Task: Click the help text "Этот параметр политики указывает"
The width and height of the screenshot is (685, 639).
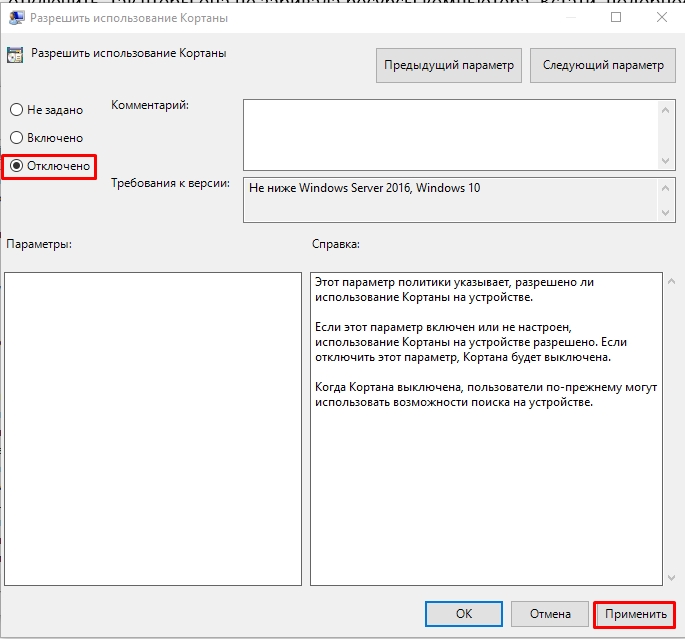Action: coord(412,282)
